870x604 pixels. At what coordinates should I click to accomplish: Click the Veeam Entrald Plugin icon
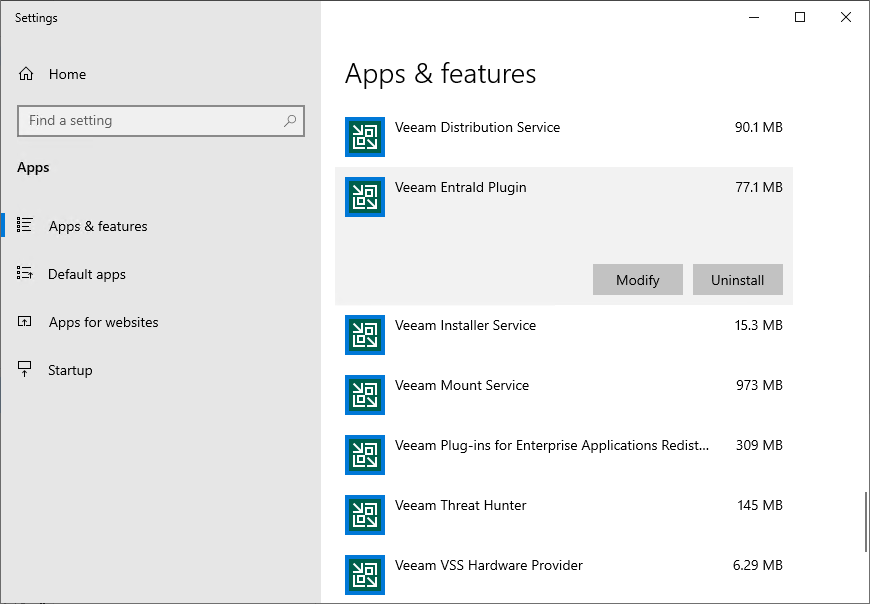coord(365,197)
